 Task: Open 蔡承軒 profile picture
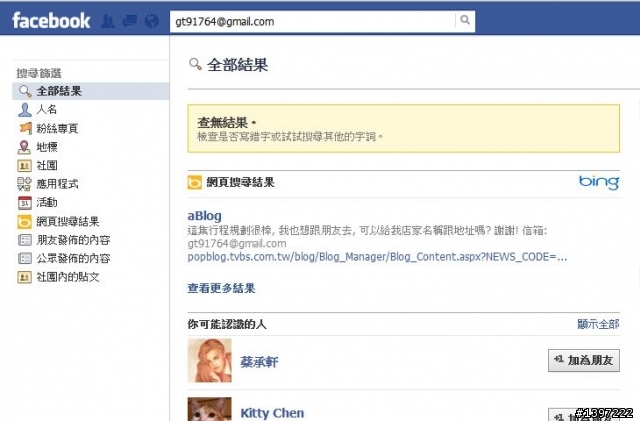209,361
